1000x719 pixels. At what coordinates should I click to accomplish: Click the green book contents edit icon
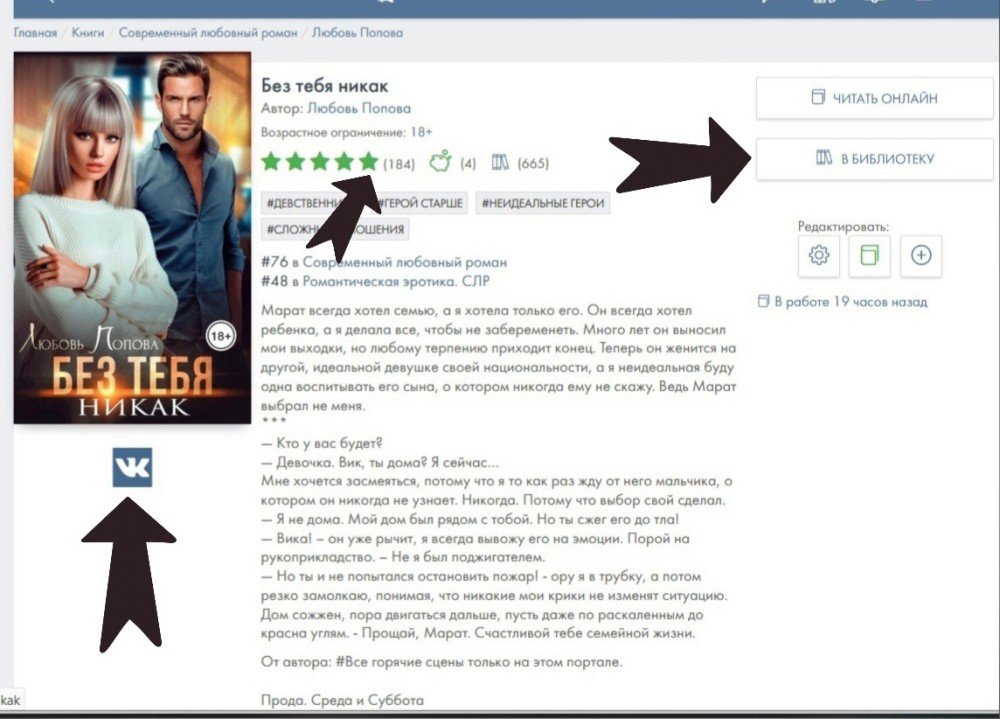[869, 256]
